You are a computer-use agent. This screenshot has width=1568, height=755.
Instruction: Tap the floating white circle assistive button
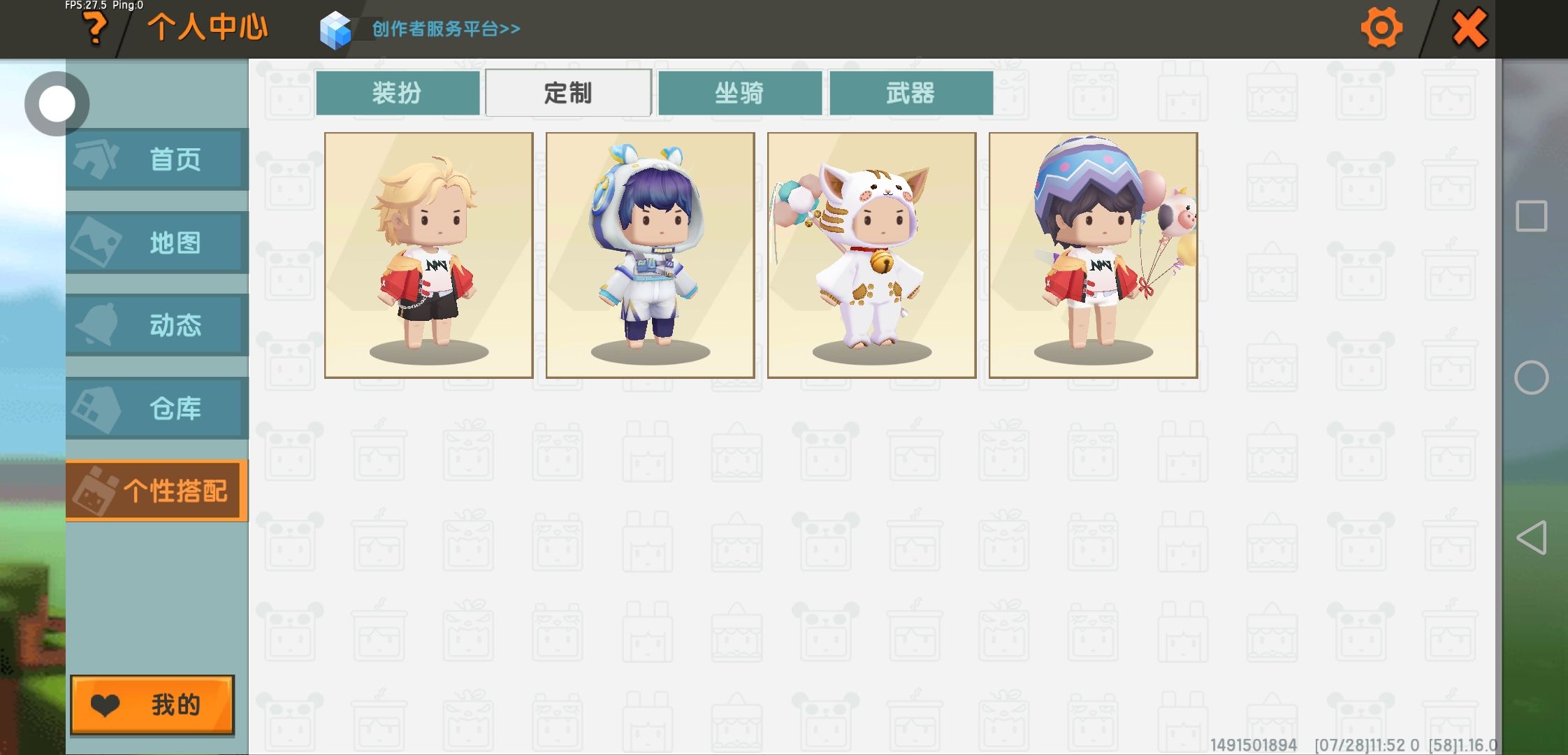tap(57, 104)
